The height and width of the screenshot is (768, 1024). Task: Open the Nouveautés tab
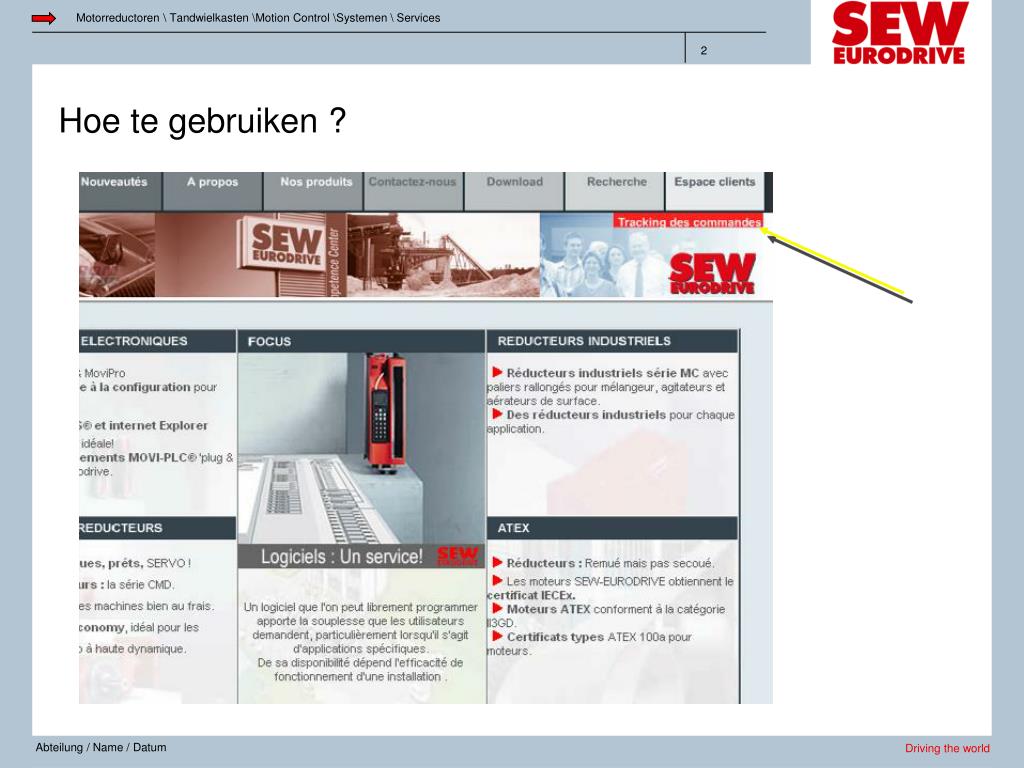click(120, 191)
